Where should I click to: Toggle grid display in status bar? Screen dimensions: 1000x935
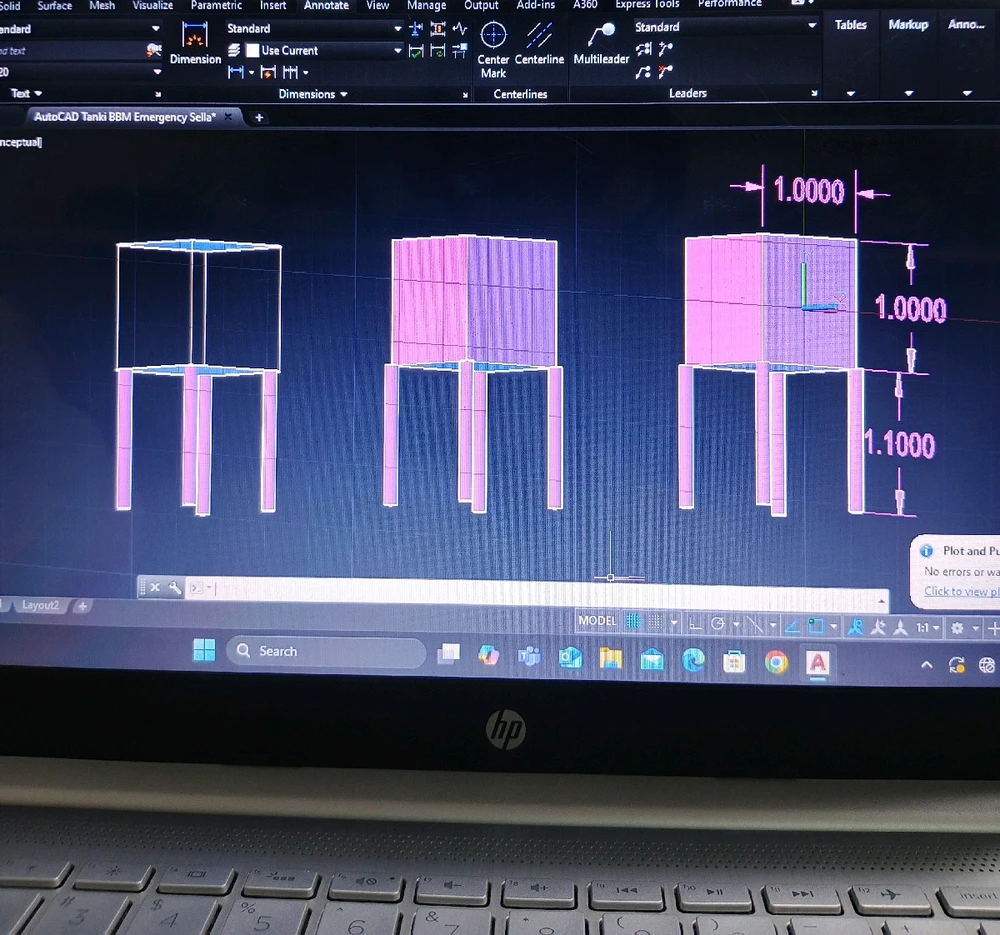(x=633, y=622)
